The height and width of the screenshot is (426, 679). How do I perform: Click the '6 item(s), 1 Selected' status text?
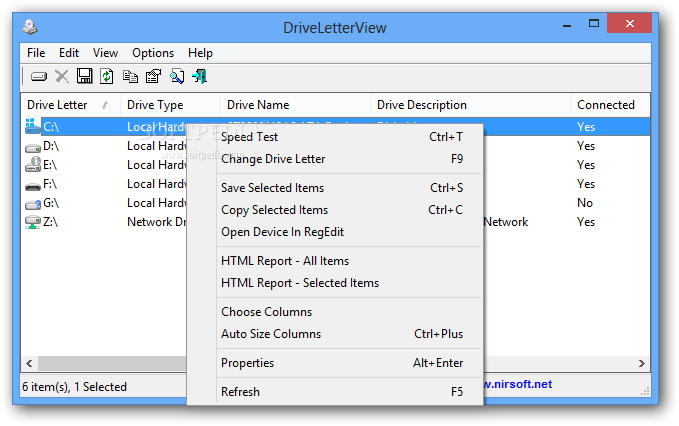pos(74,387)
